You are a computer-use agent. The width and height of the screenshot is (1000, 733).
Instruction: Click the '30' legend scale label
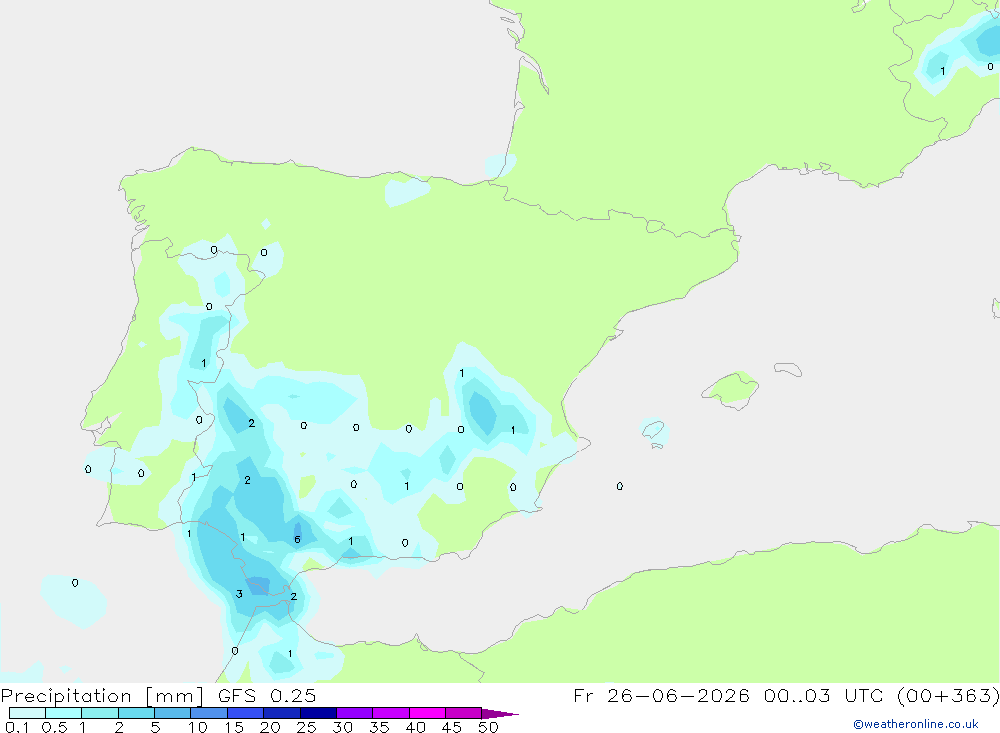click(x=343, y=727)
